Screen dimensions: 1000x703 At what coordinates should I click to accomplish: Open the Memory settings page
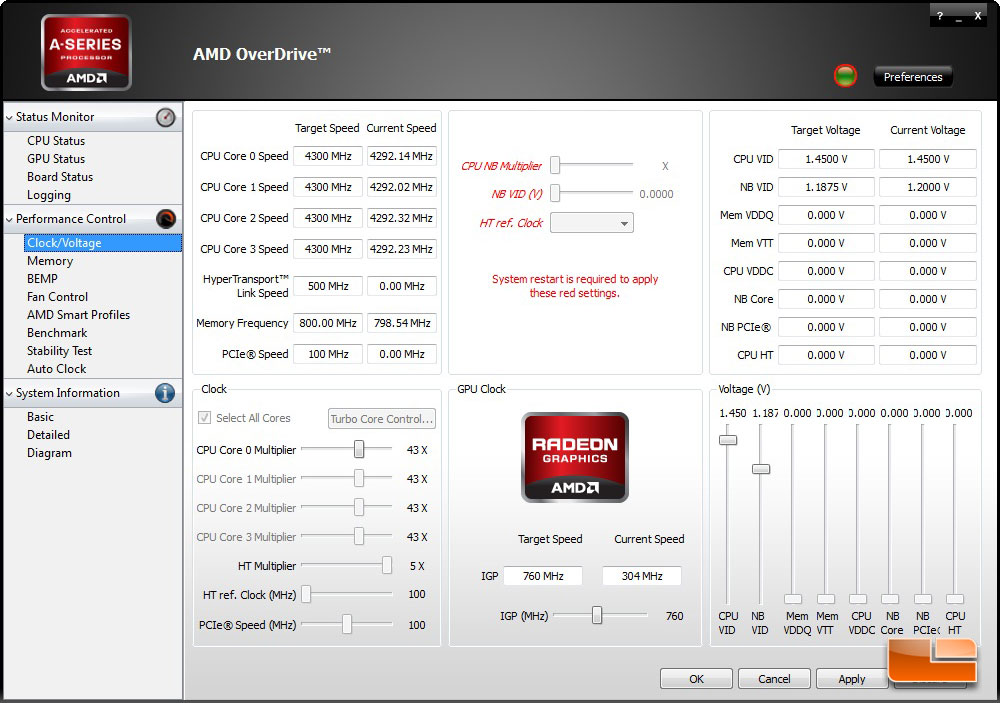tap(50, 261)
